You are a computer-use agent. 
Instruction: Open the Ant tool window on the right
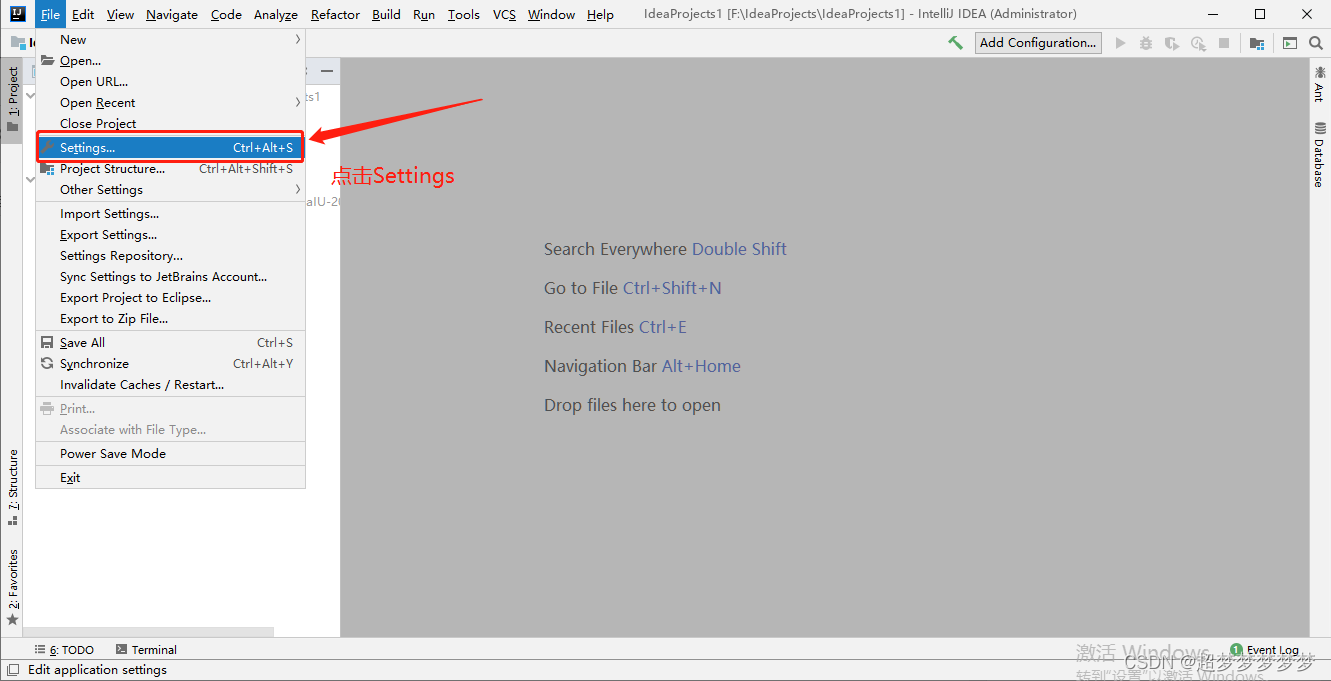click(1319, 83)
